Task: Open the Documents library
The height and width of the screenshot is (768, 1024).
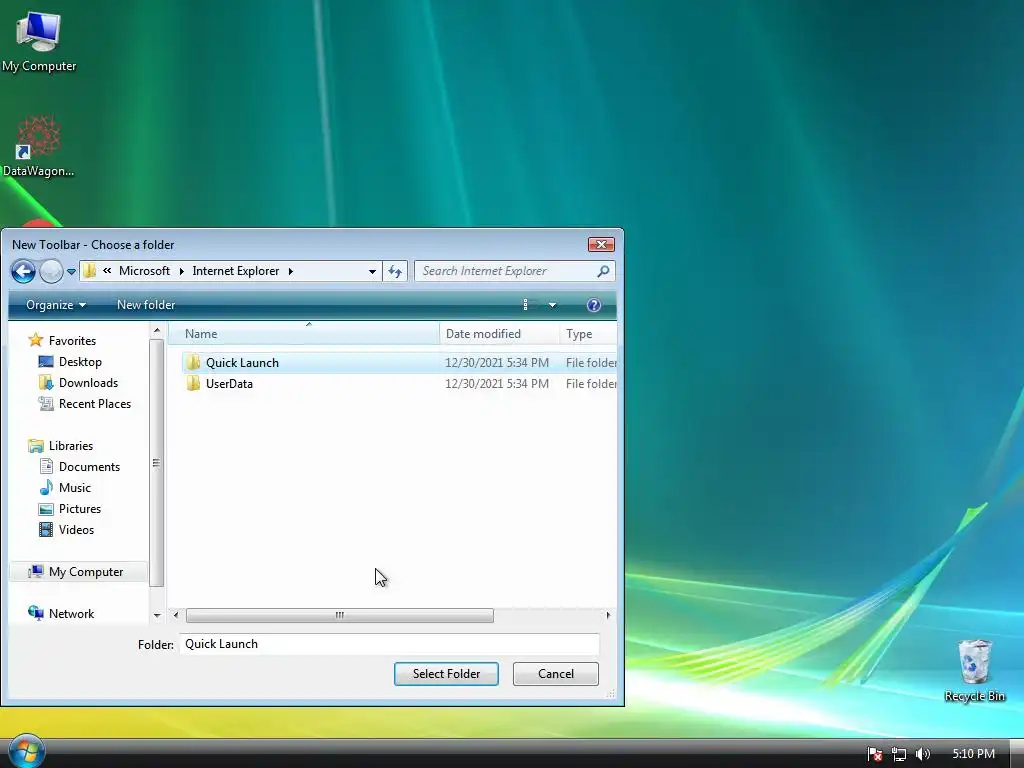Action: coord(89,467)
